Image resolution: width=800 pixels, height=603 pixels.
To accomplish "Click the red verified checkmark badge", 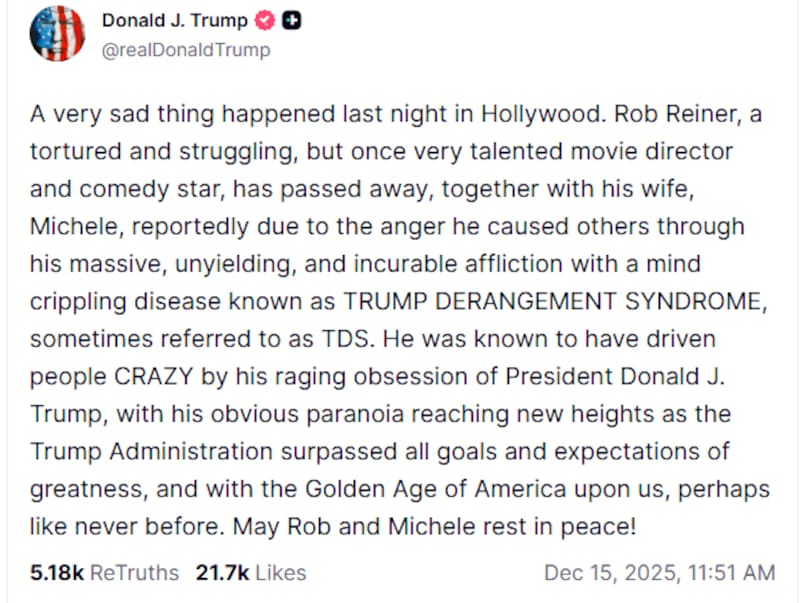I will [265, 21].
